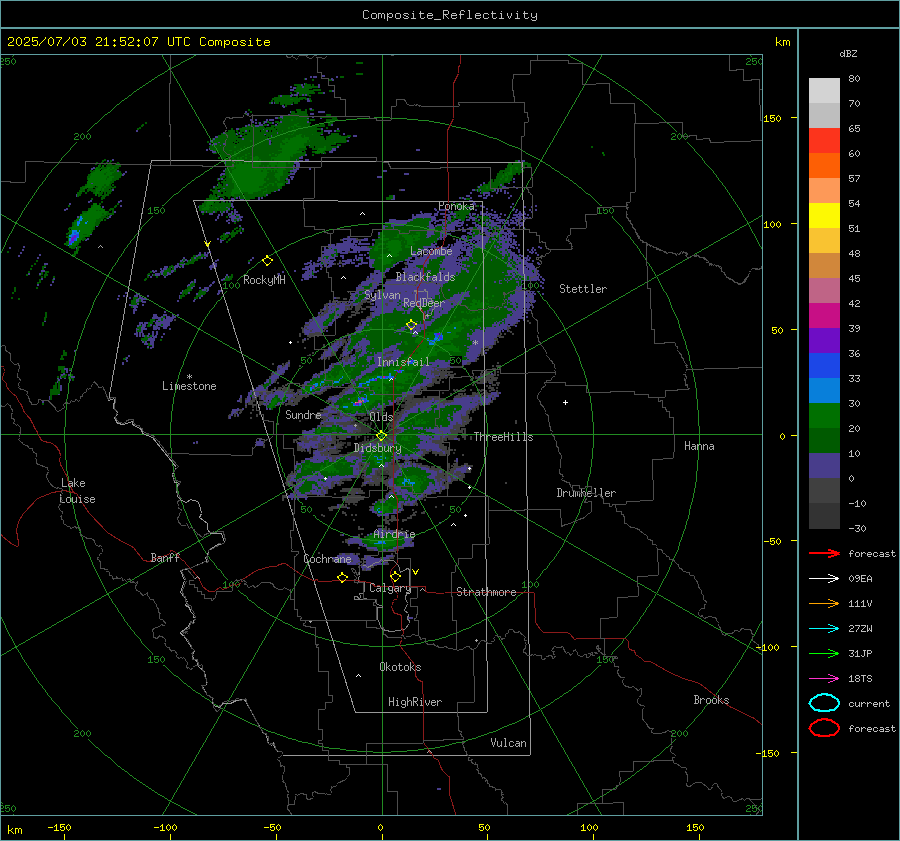
Task: Click the 'current' legend text
Action: click(x=869, y=703)
